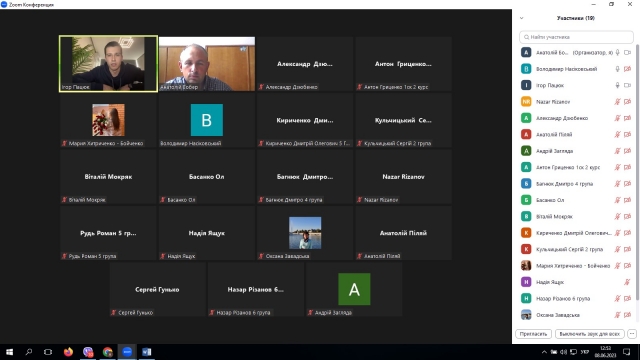The width and height of the screenshot is (640, 360).
Task: Click the mute-all button in the participants panel
Action: click(590, 334)
